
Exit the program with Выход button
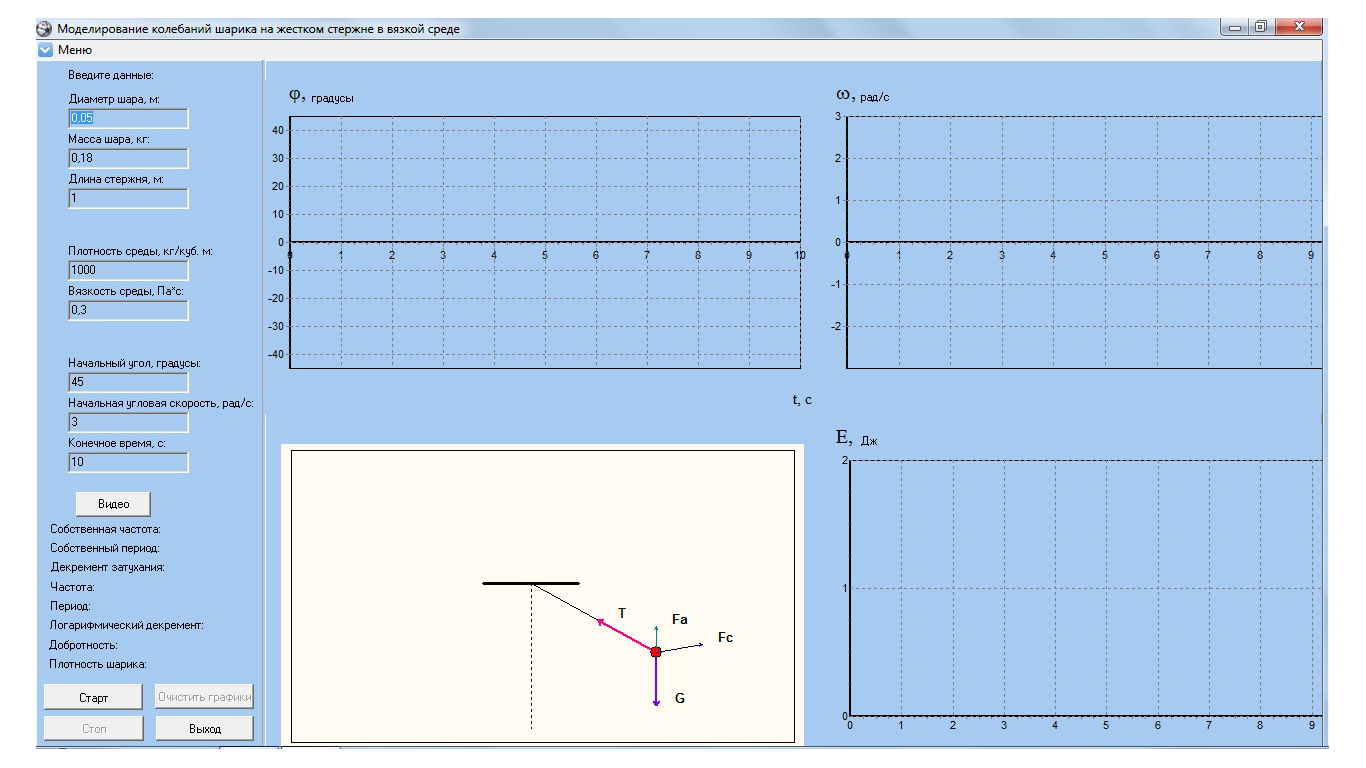205,729
